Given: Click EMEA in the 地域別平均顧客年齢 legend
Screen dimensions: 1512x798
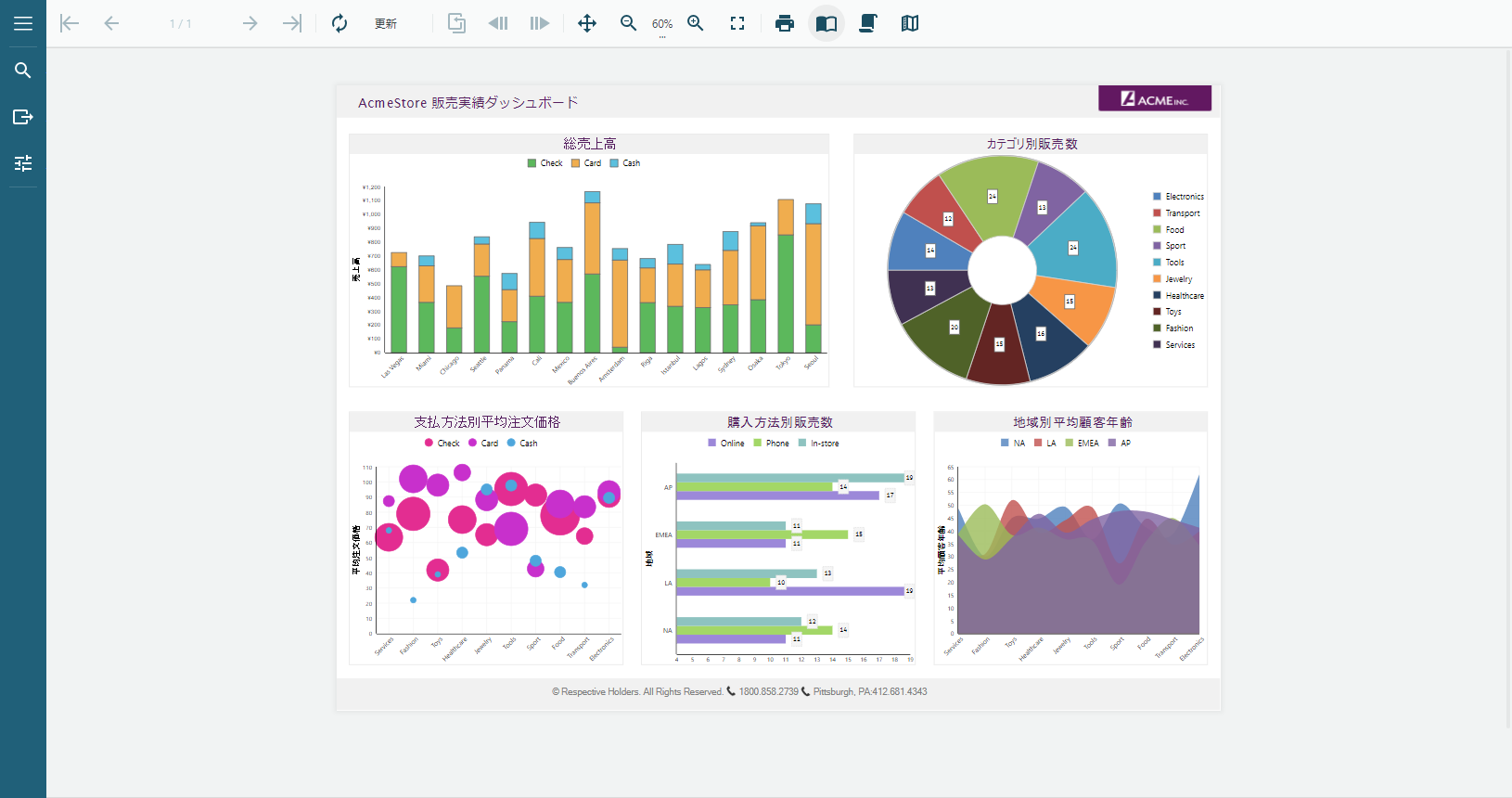Looking at the screenshot, I should point(1088,444).
